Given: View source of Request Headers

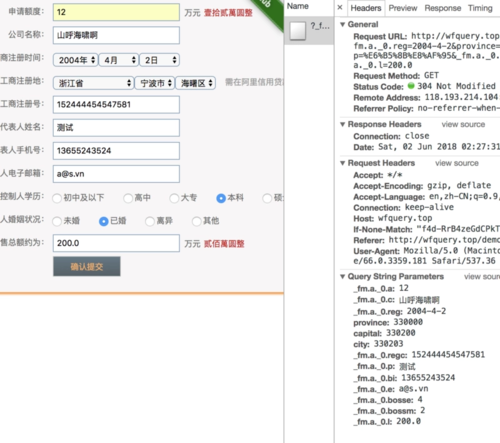Looking at the screenshot, I should point(457,163).
